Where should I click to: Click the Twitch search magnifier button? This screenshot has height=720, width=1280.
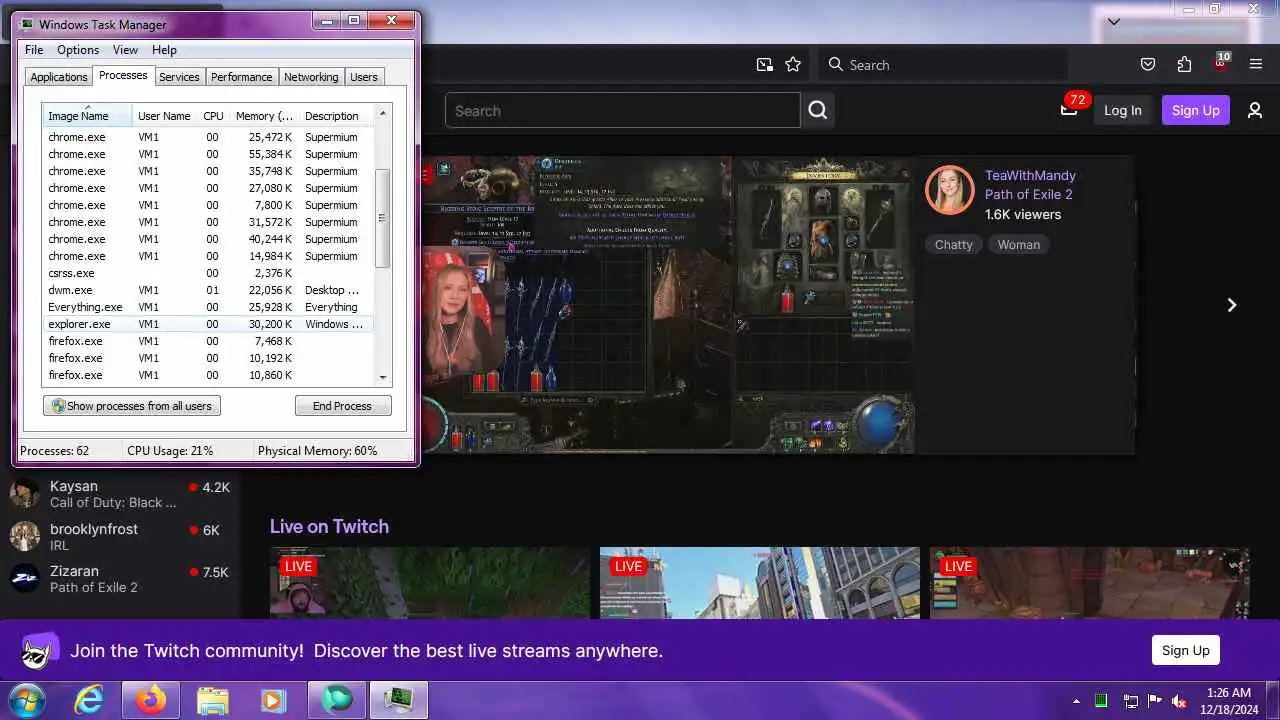(x=818, y=110)
